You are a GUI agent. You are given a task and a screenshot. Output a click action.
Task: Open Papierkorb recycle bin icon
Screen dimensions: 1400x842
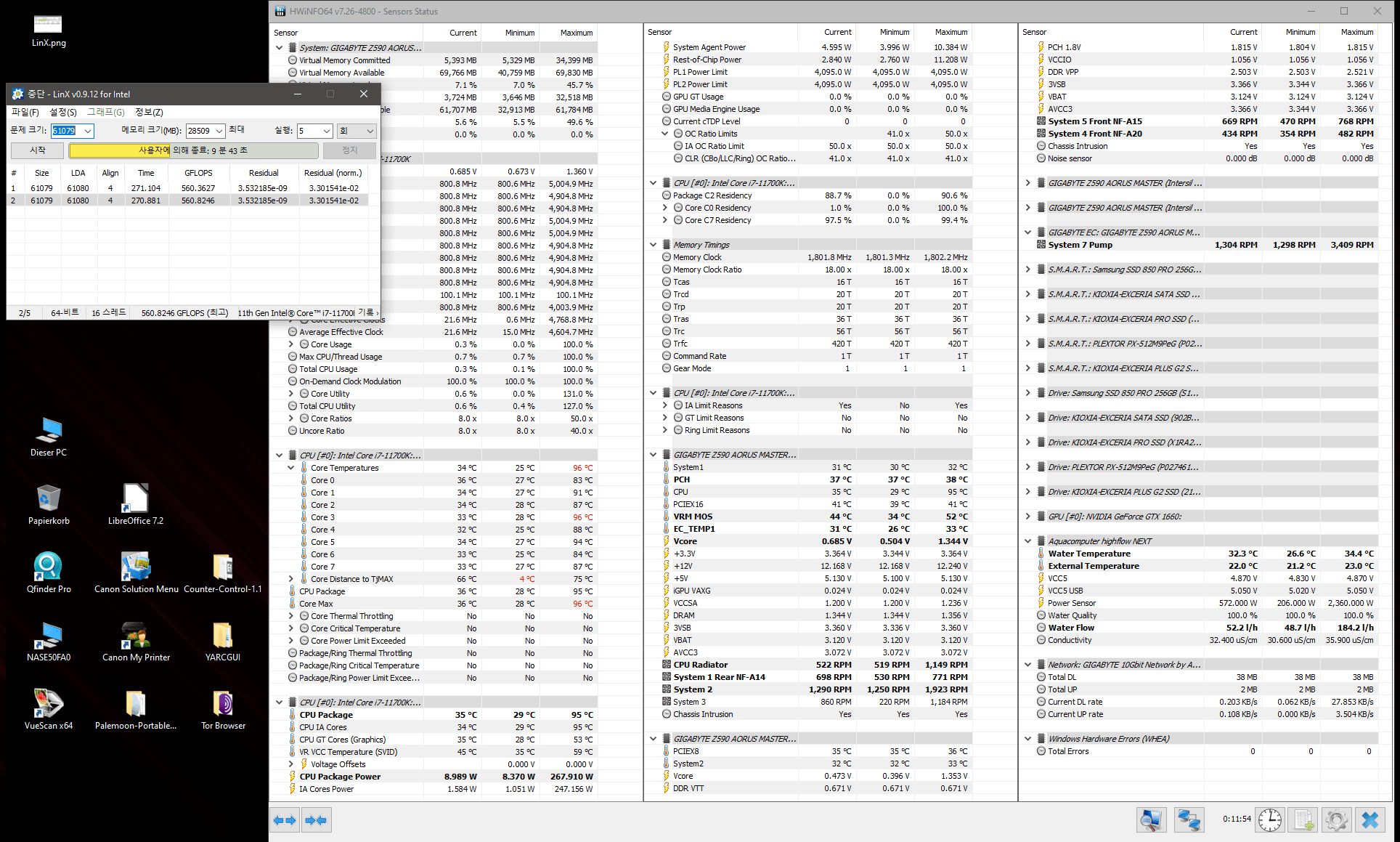pos(49,505)
